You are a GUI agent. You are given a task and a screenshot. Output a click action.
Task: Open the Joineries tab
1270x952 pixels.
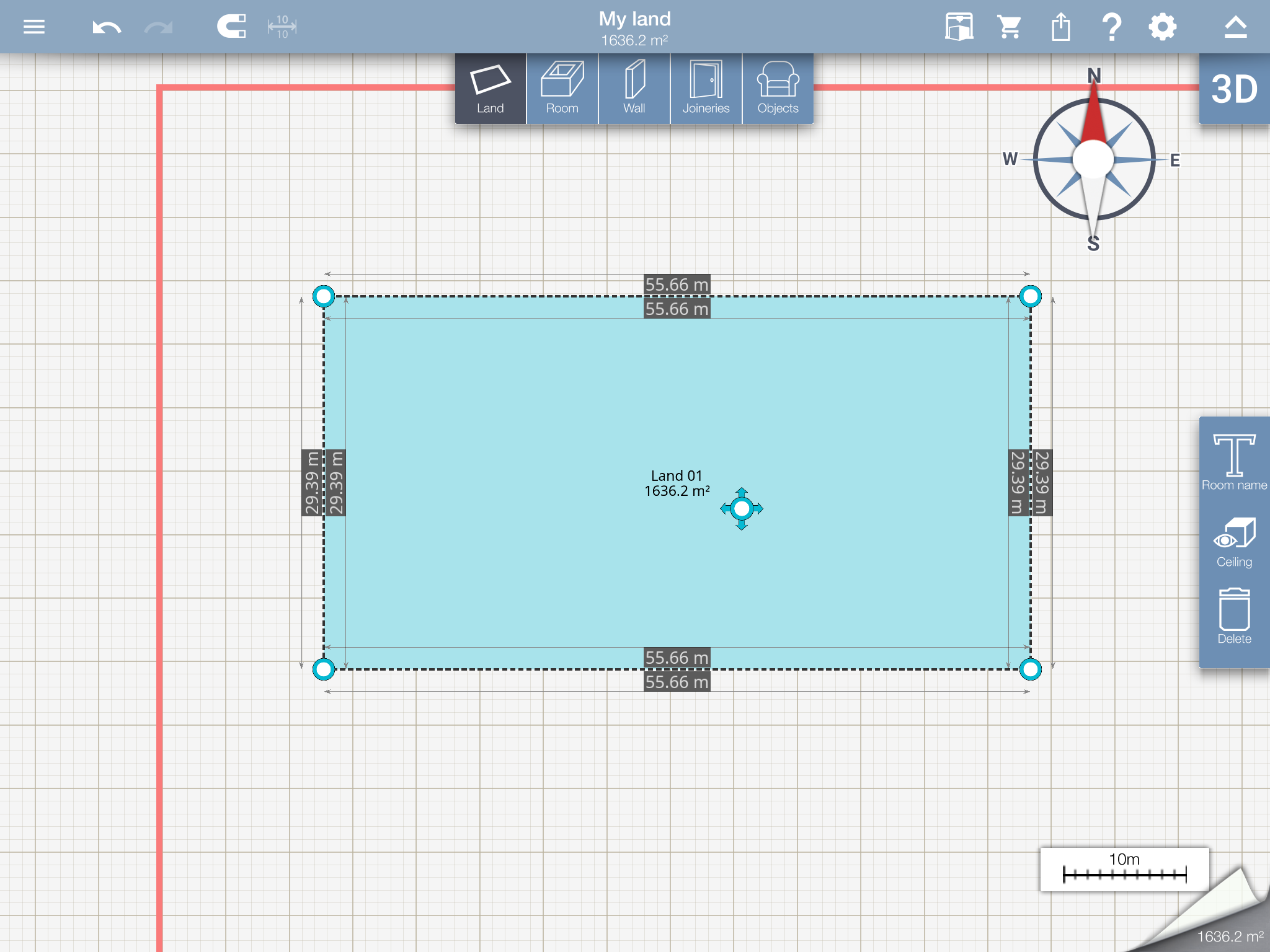point(706,89)
